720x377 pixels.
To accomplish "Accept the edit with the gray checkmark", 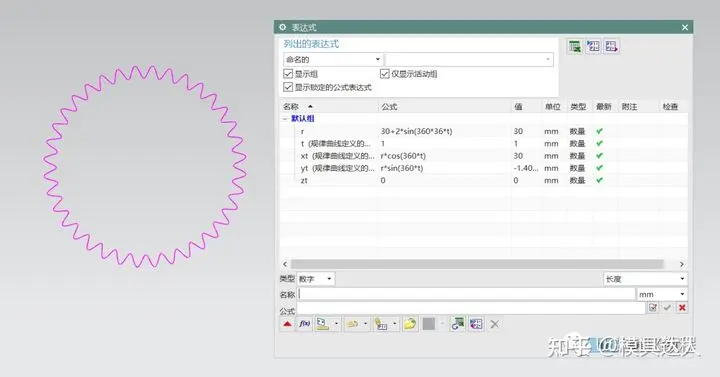I will tap(667, 308).
